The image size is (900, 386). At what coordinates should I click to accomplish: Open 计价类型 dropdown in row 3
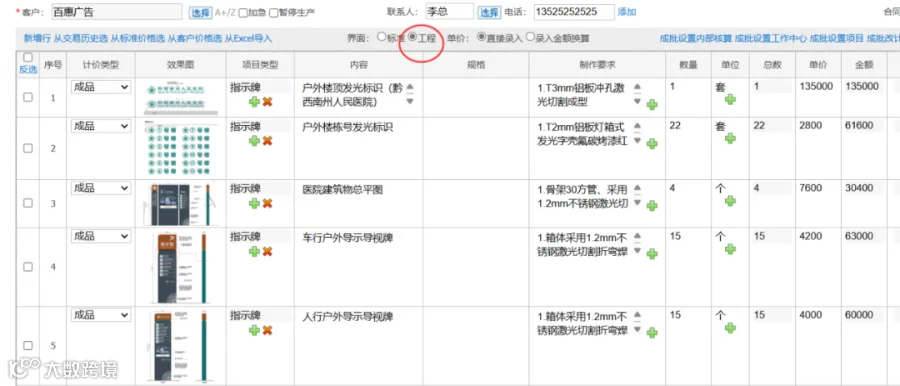pos(101,188)
